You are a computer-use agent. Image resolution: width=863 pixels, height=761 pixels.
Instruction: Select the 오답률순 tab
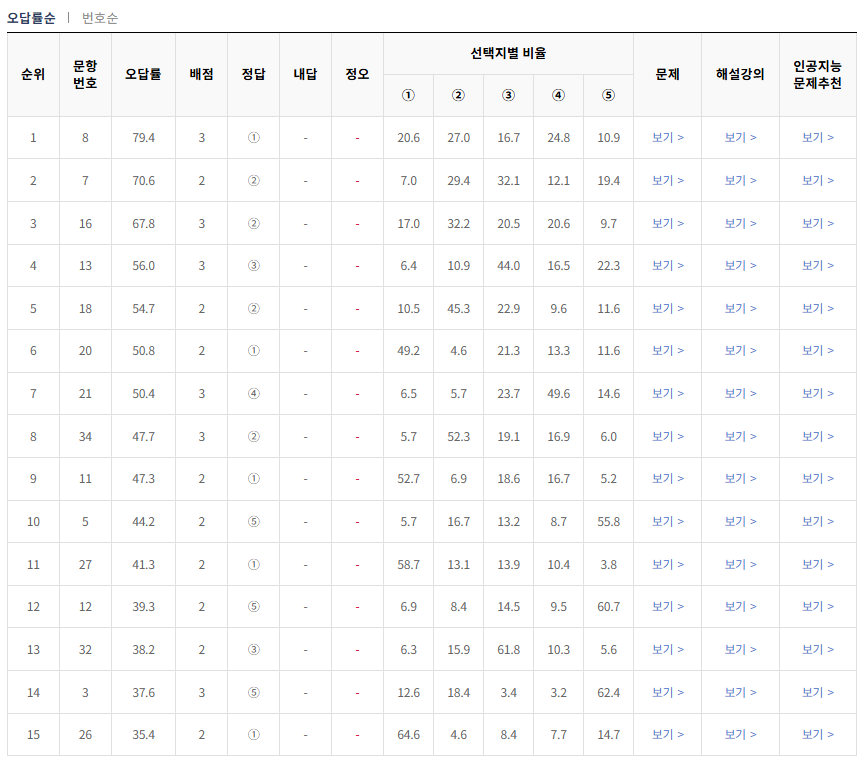pyautogui.click(x=34, y=17)
